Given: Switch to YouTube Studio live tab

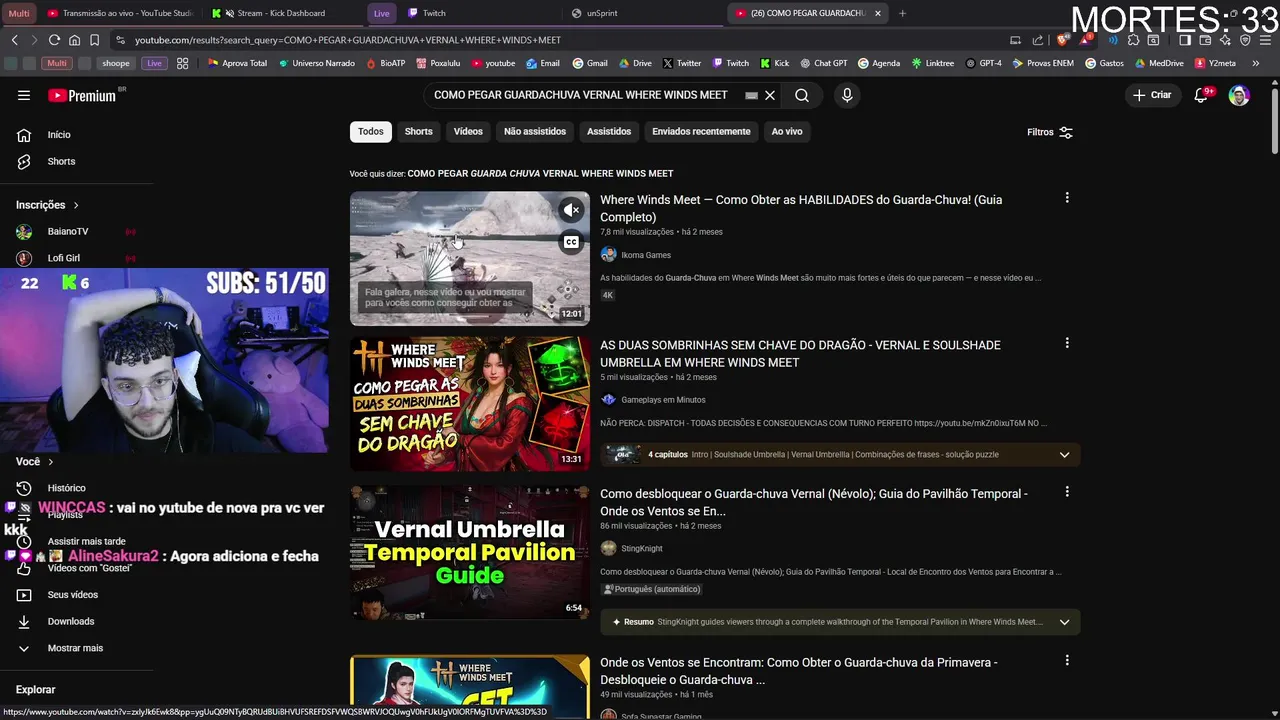Looking at the screenshot, I should (x=120, y=13).
